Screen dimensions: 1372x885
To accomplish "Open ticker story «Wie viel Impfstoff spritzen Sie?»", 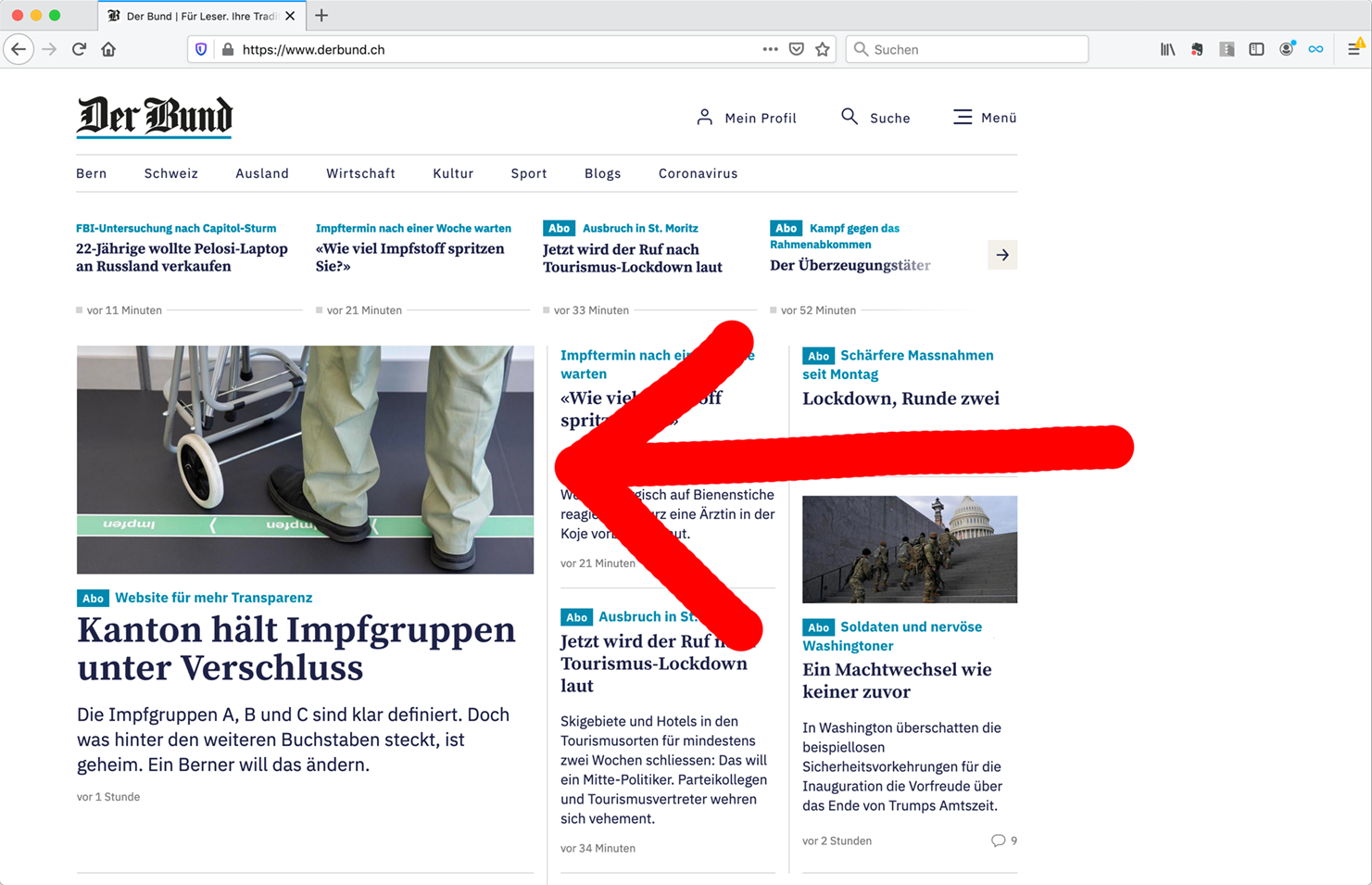I will [409, 258].
